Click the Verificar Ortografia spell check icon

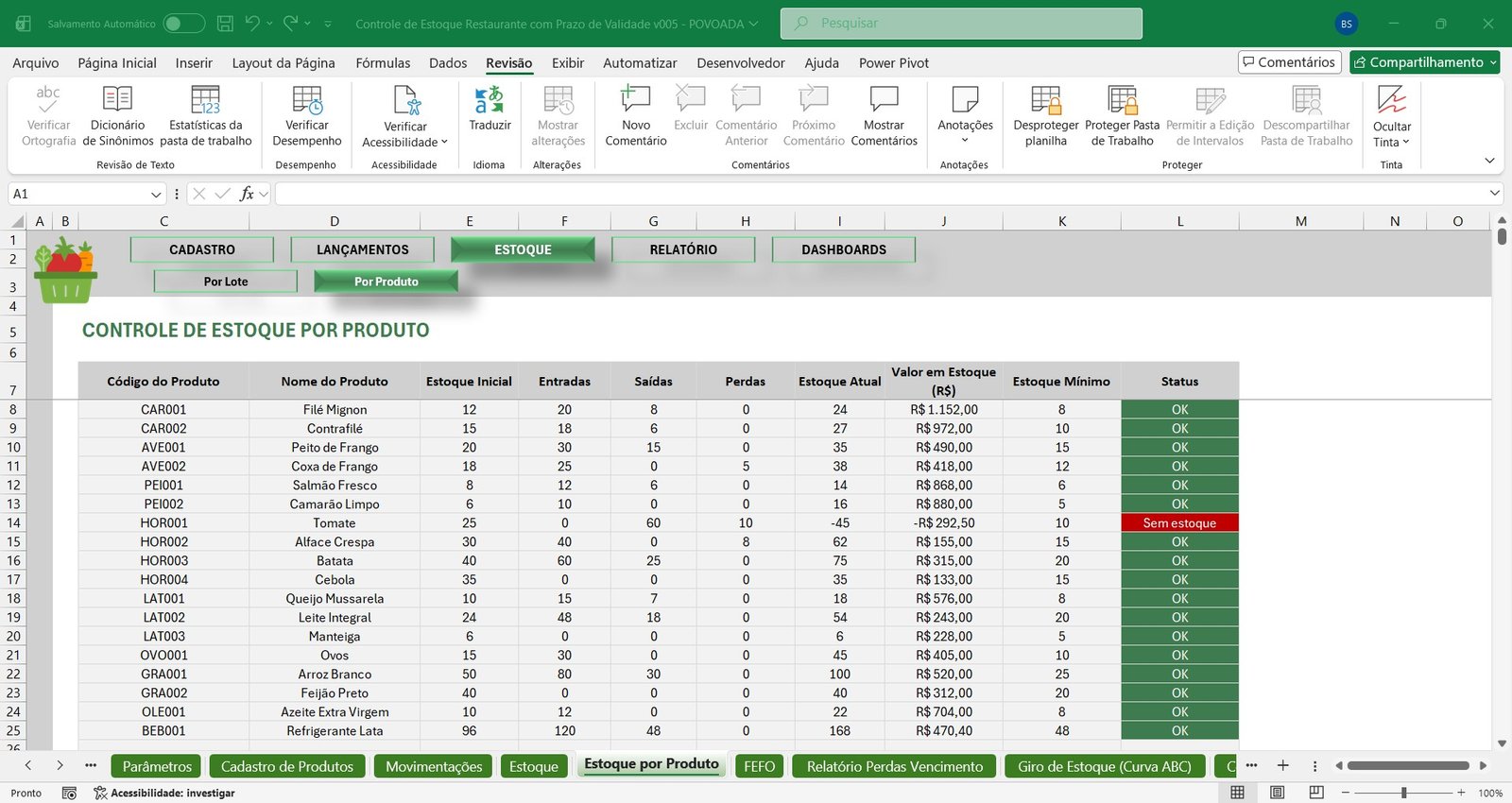click(48, 99)
